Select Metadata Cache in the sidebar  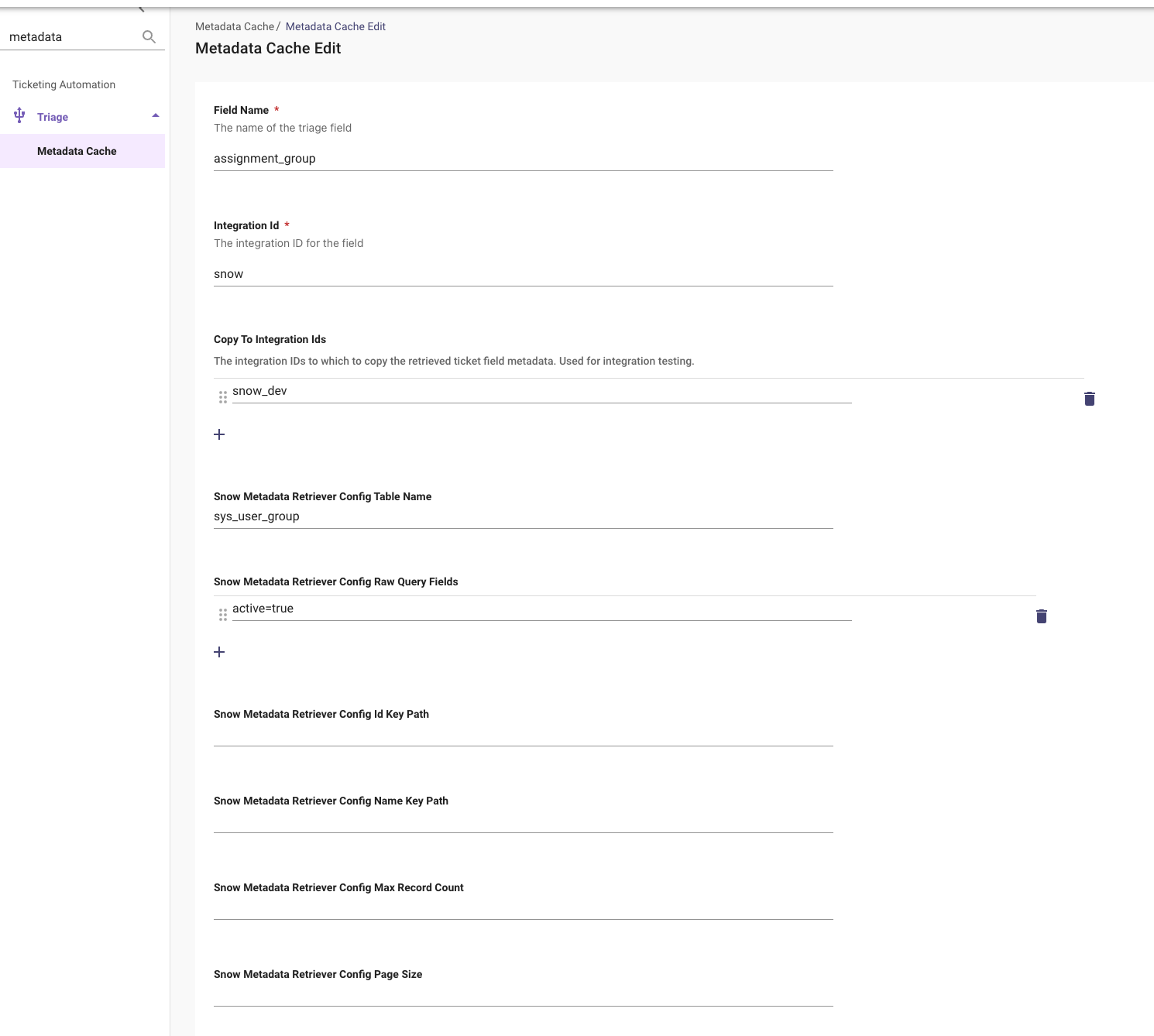[77, 151]
